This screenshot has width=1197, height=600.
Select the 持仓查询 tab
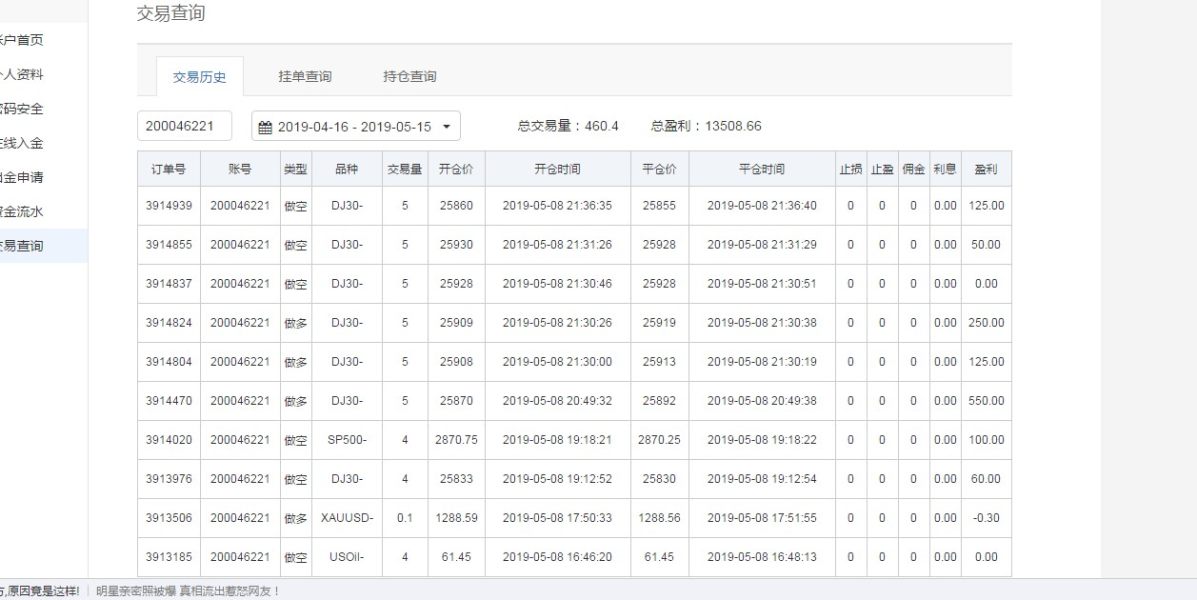point(409,77)
